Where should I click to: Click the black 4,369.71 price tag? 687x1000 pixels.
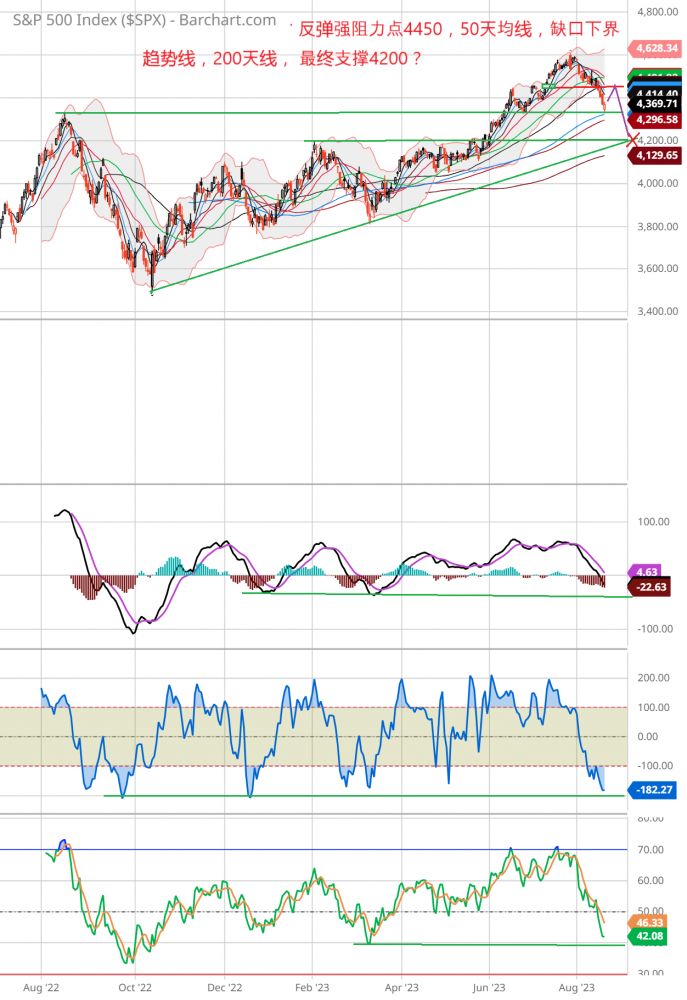click(655, 103)
